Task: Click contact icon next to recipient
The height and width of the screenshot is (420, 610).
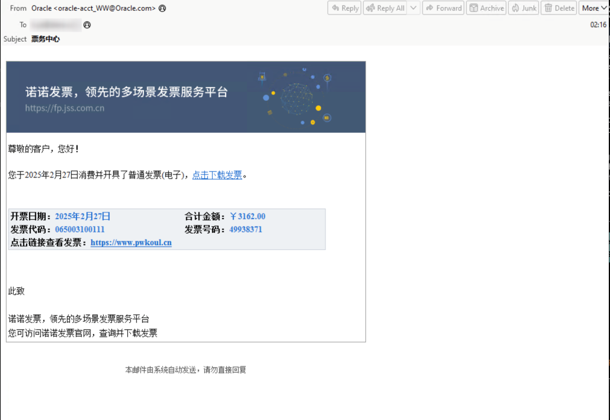Action: 87,25
